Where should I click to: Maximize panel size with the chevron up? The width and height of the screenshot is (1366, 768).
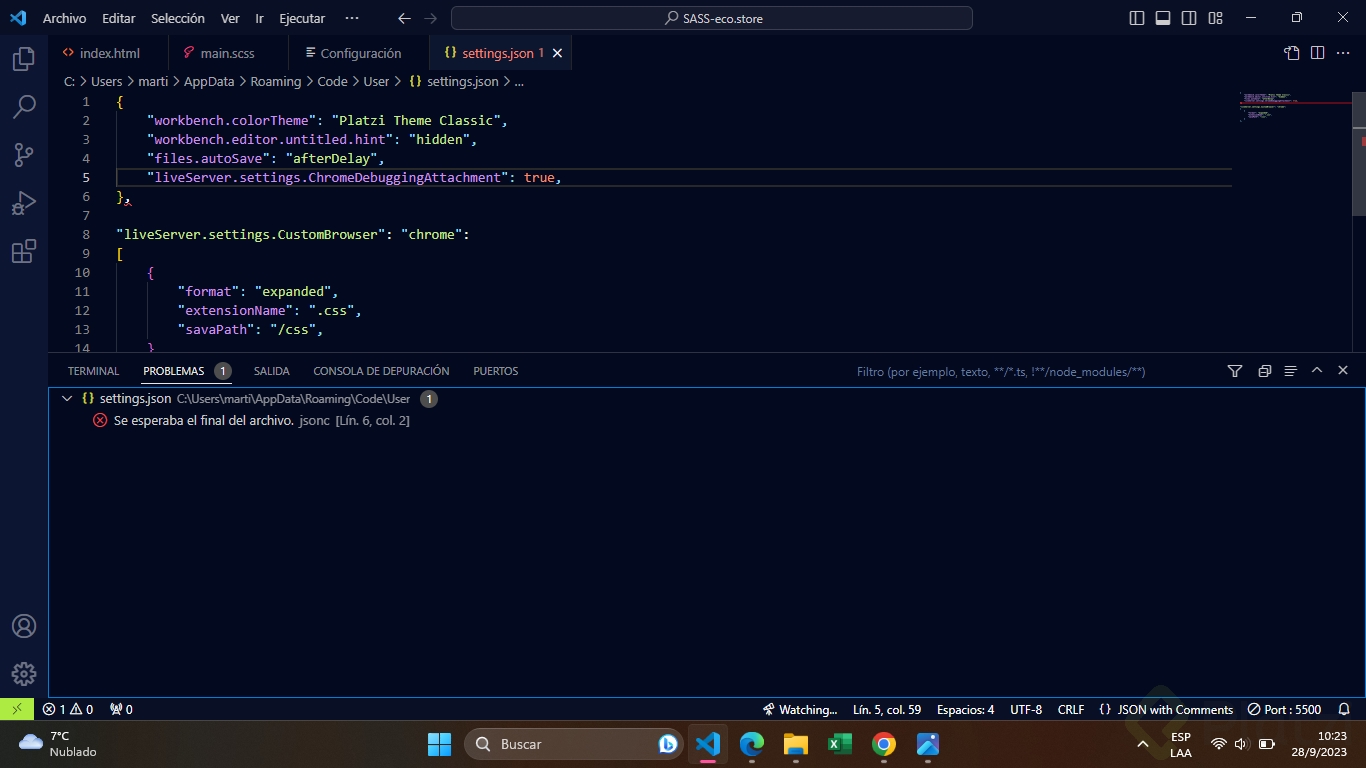pyautogui.click(x=1317, y=371)
